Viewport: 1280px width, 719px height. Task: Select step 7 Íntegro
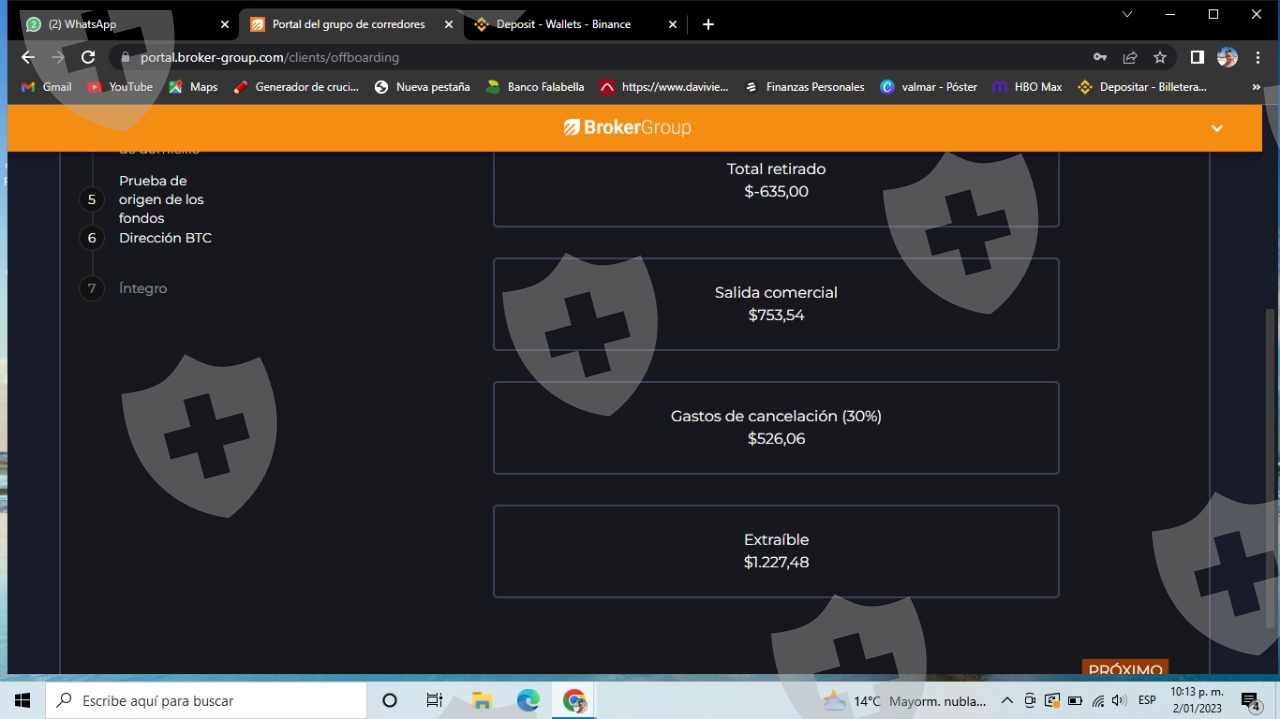[124, 288]
